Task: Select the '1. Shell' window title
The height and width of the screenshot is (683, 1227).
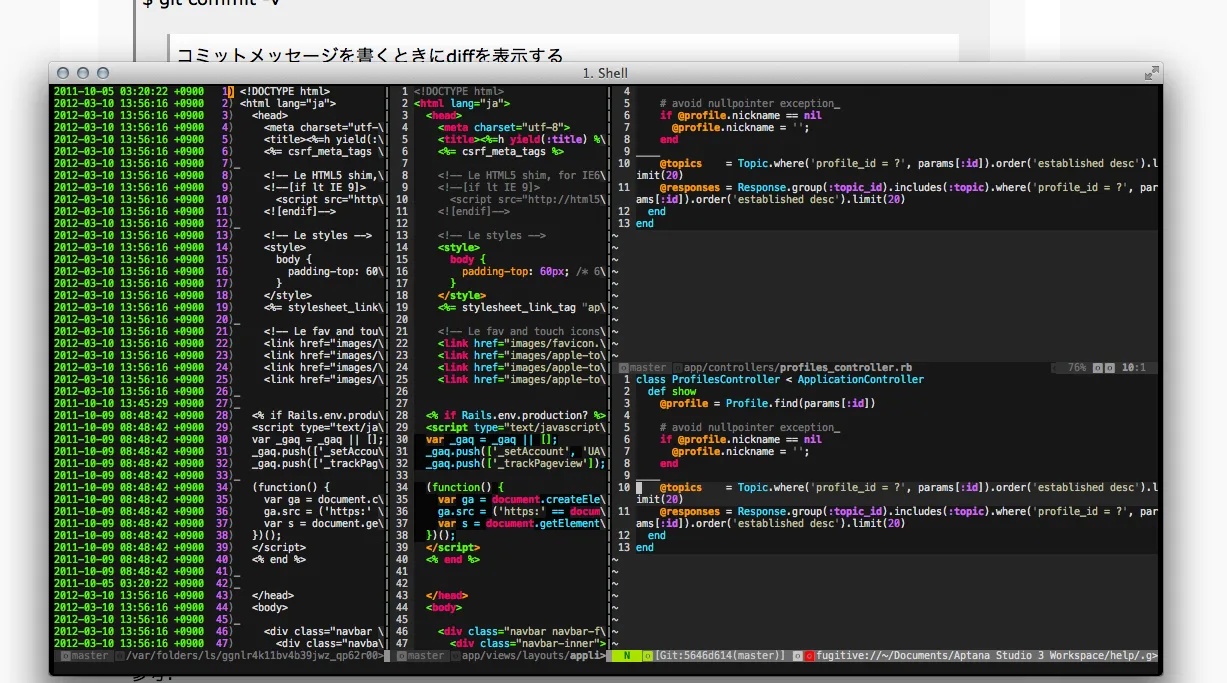Action: (605, 73)
